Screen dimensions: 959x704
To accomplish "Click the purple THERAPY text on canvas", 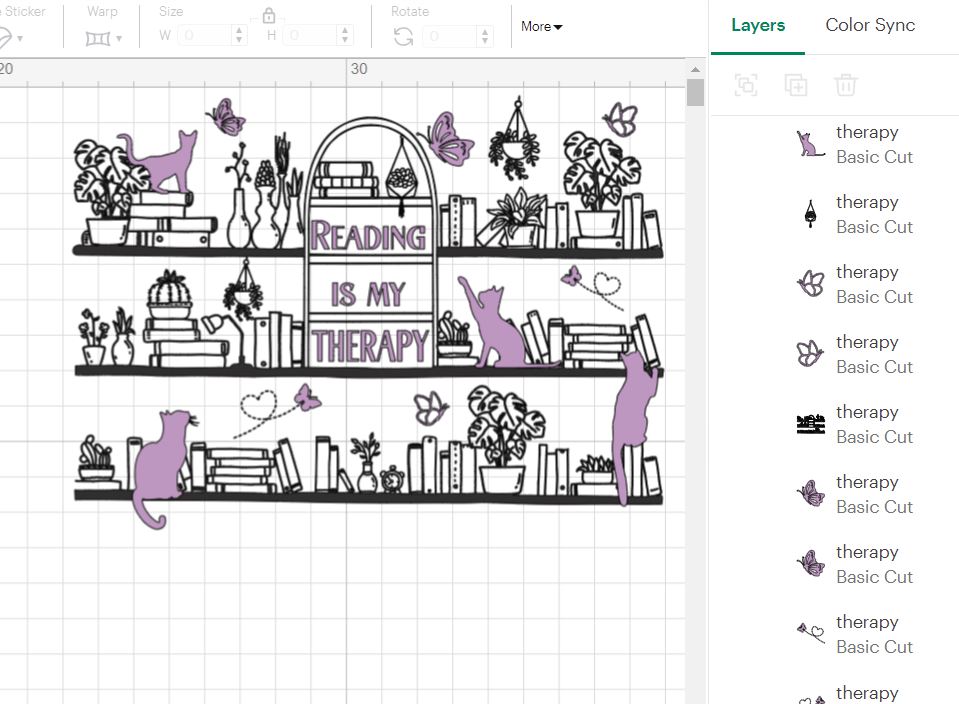I will pos(369,346).
